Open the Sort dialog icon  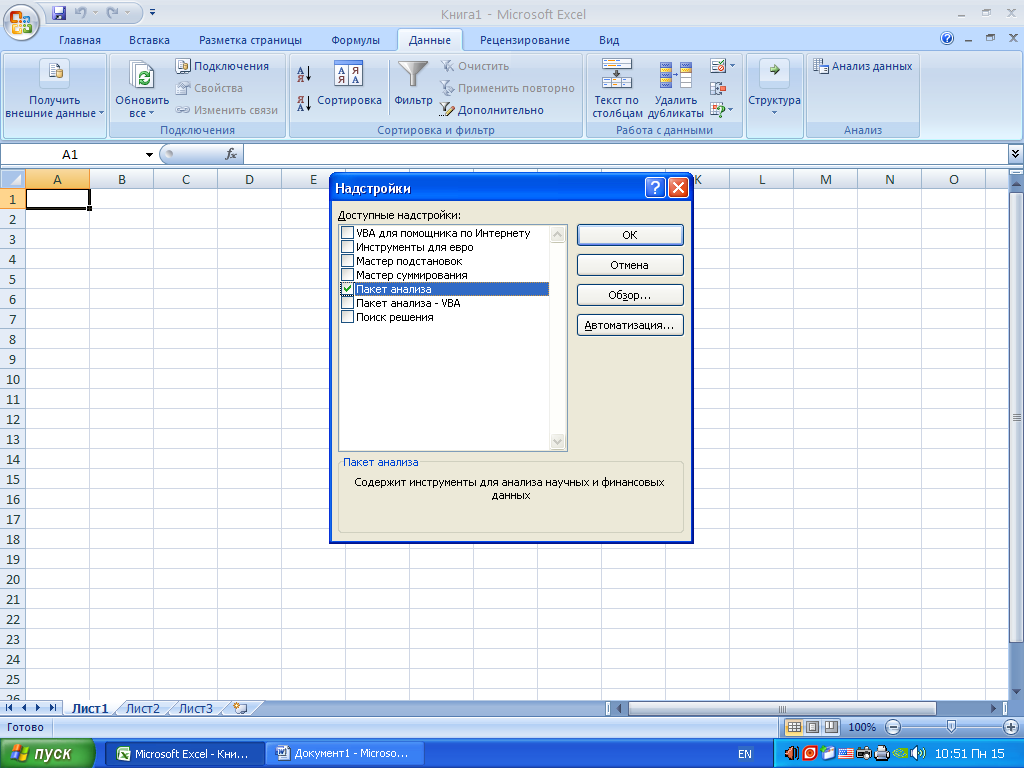click(x=349, y=74)
